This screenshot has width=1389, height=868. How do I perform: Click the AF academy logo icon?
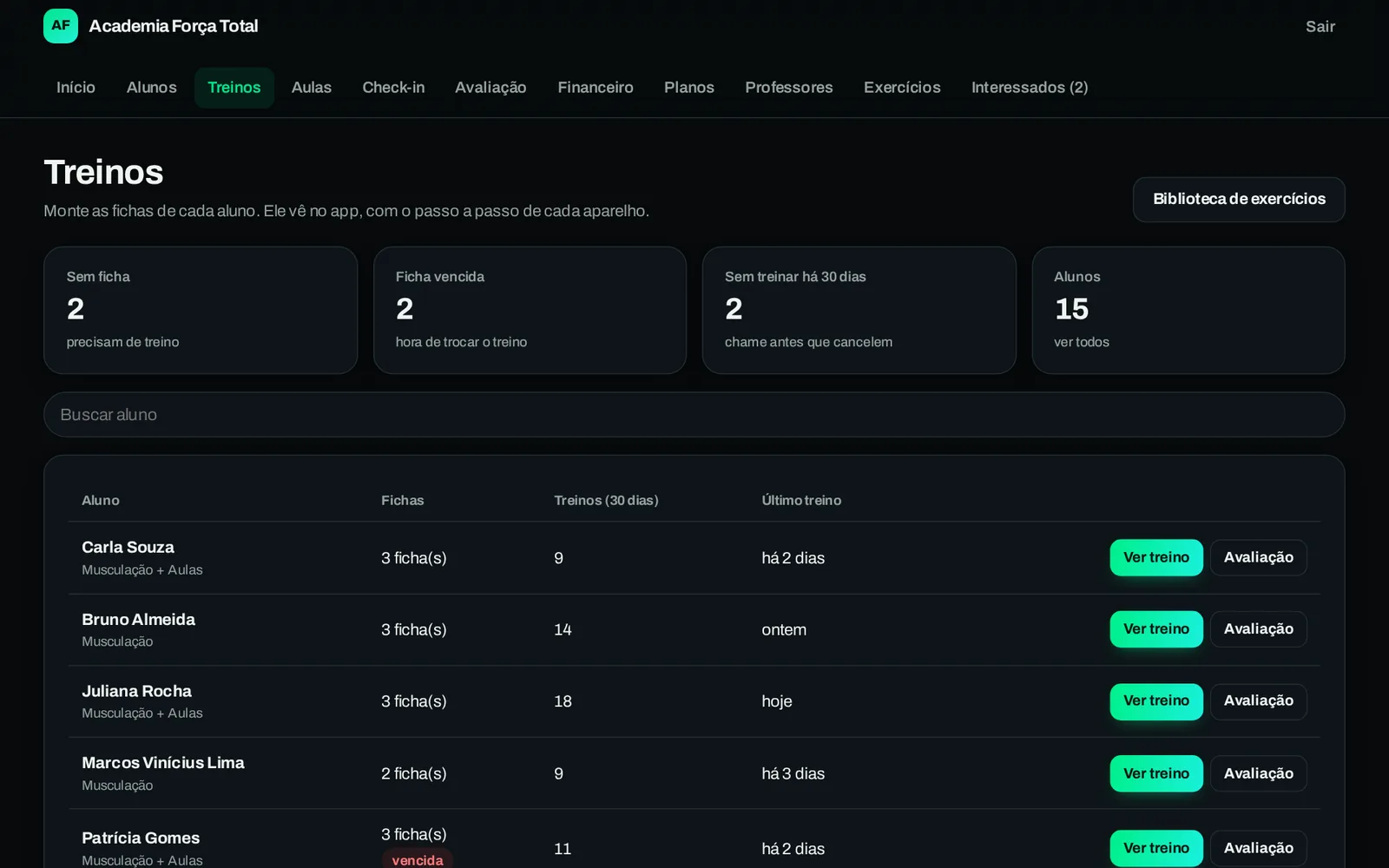pos(61,26)
